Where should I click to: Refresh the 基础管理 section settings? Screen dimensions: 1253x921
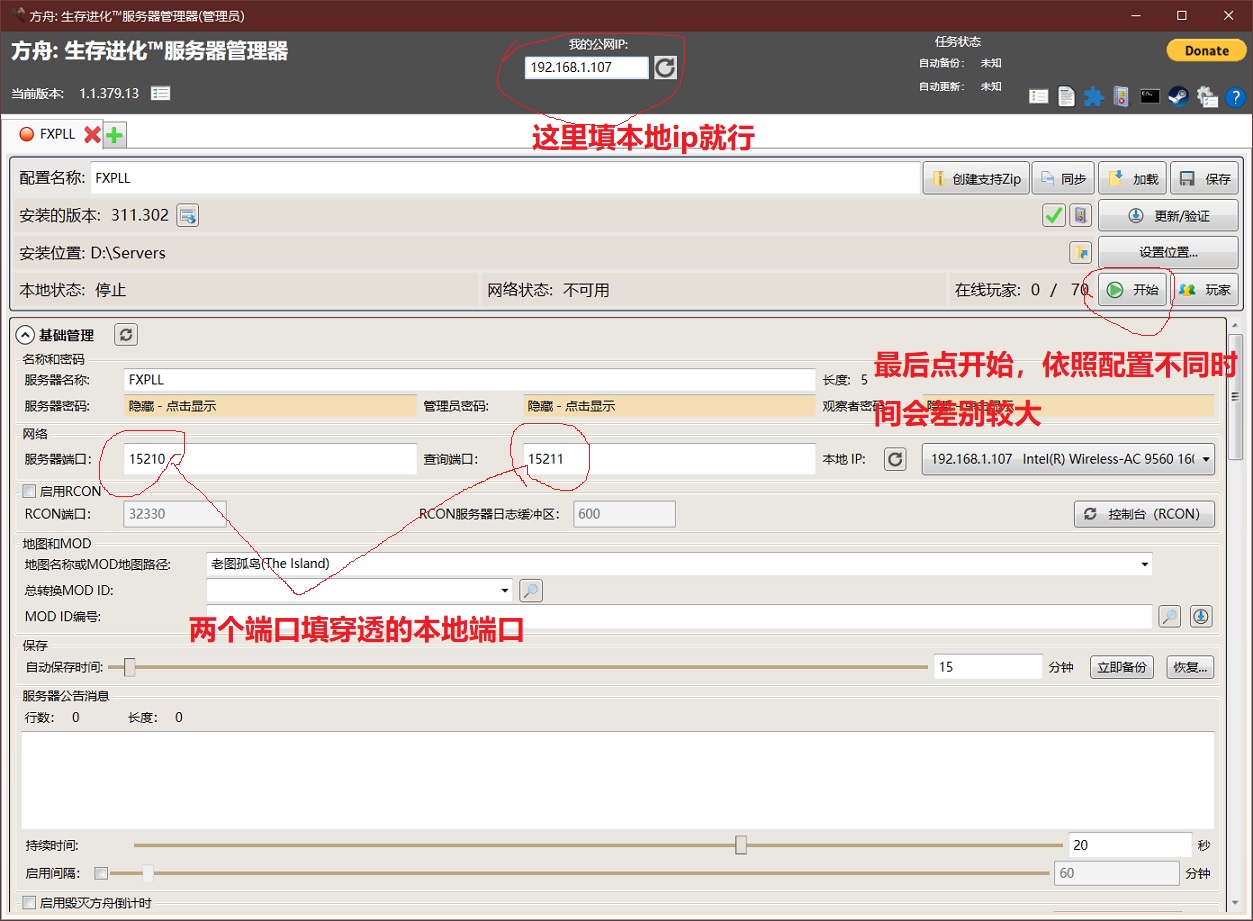[x=126, y=335]
